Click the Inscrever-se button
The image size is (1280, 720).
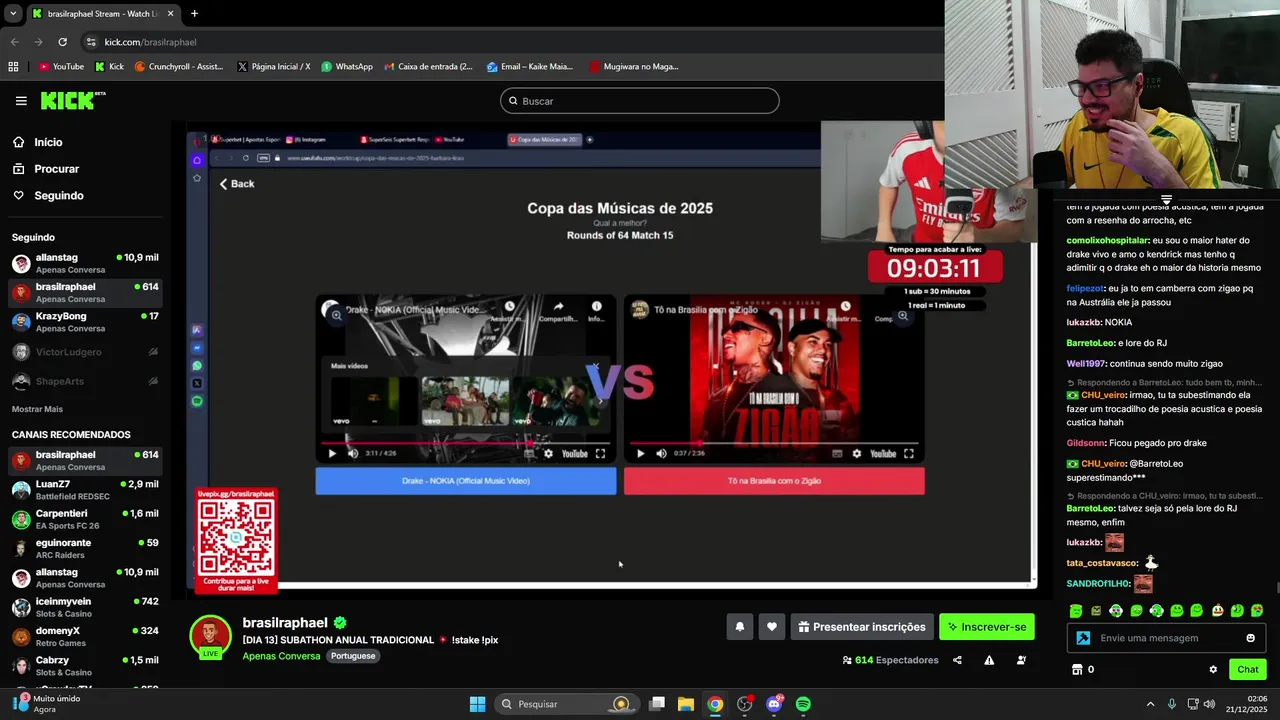pos(987,627)
